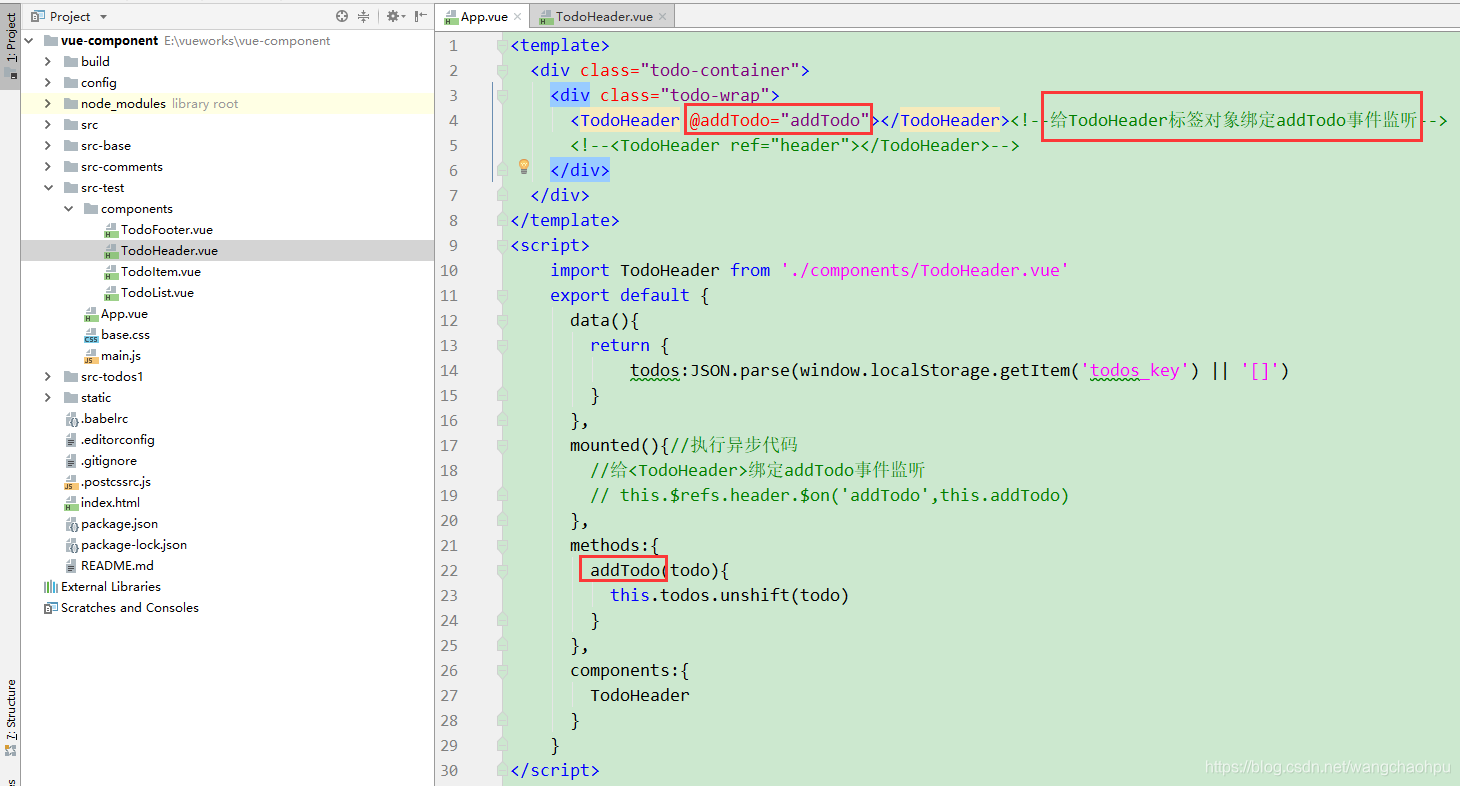Collapse the vue-component root folder

click(x=29, y=41)
